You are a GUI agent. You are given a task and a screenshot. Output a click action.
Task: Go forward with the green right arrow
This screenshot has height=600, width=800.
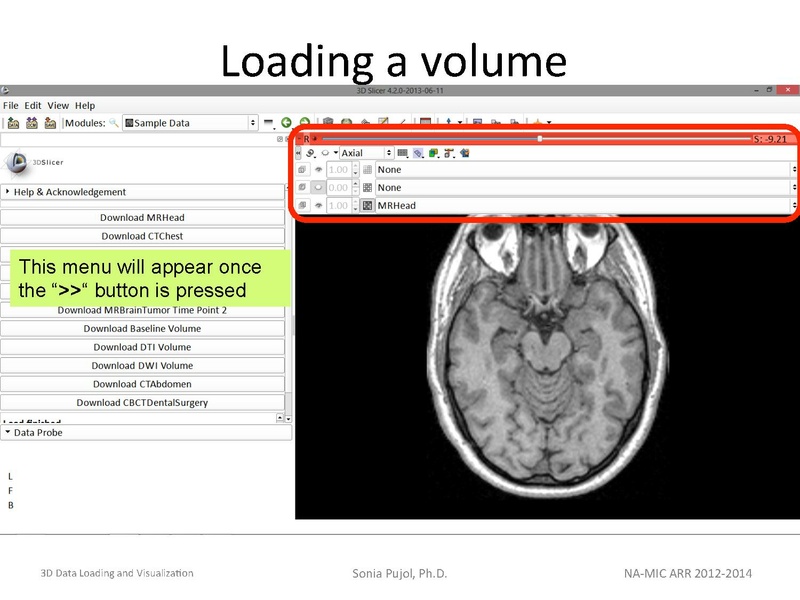[x=305, y=121]
